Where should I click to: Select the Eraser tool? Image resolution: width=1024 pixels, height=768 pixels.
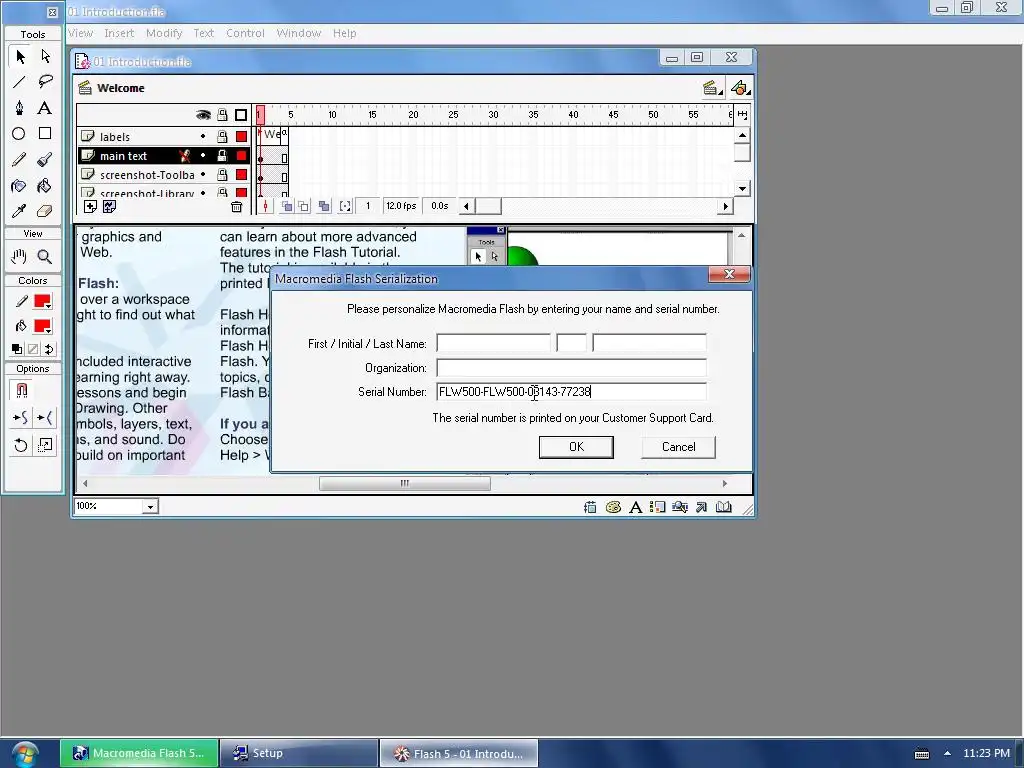(45, 212)
